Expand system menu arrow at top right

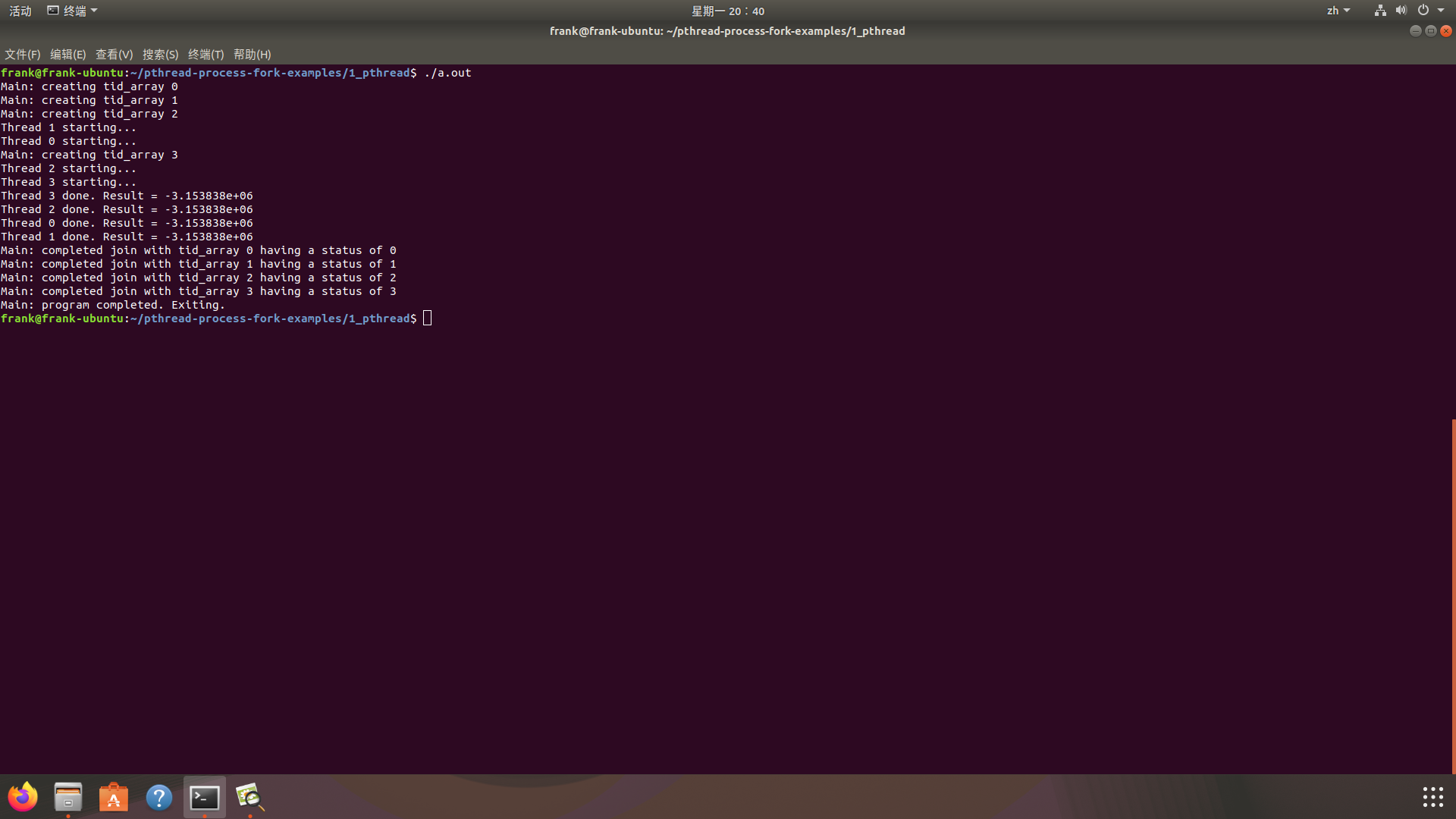pyautogui.click(x=1441, y=11)
